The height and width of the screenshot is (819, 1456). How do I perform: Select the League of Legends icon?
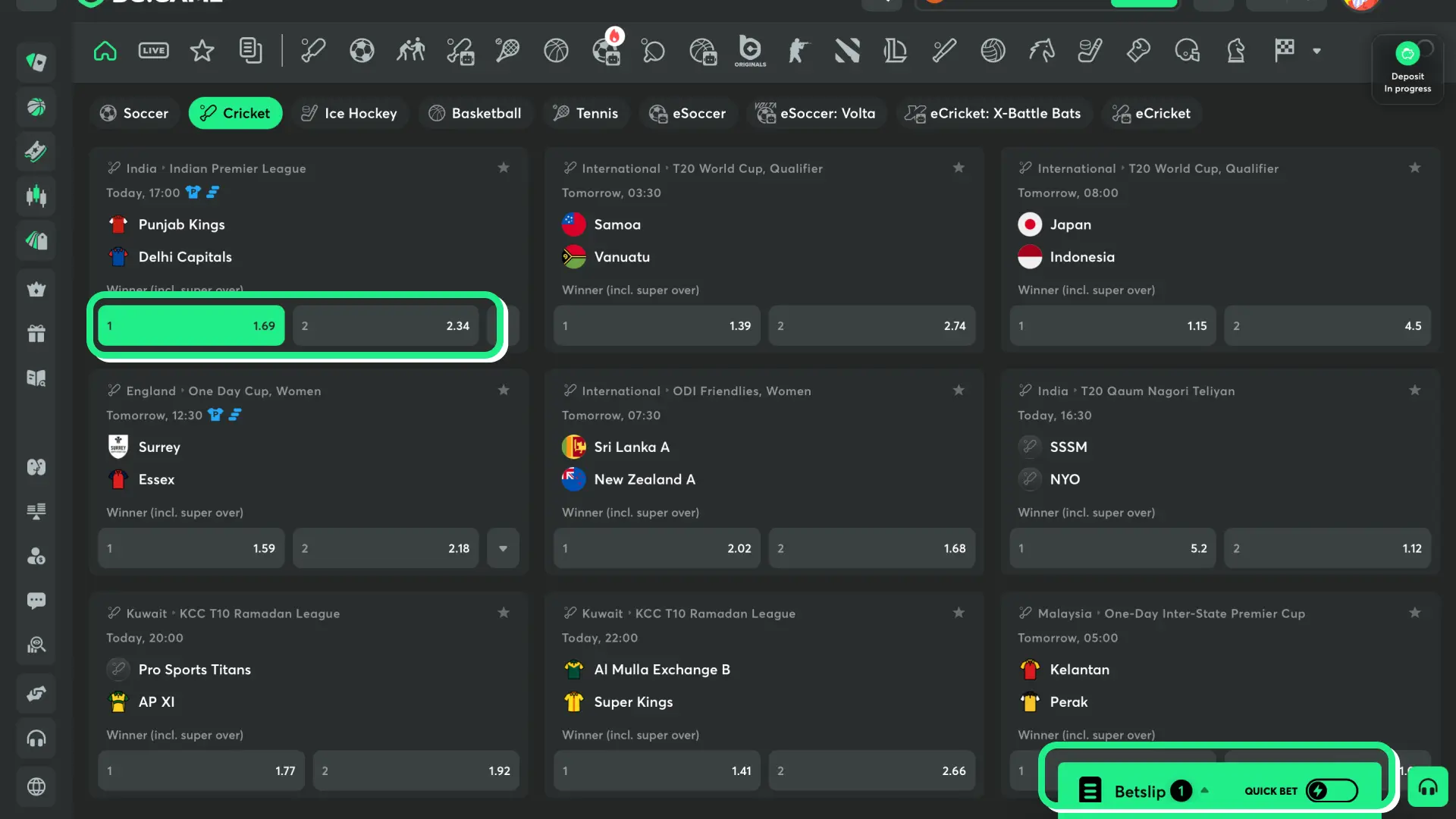pyautogui.click(x=896, y=51)
